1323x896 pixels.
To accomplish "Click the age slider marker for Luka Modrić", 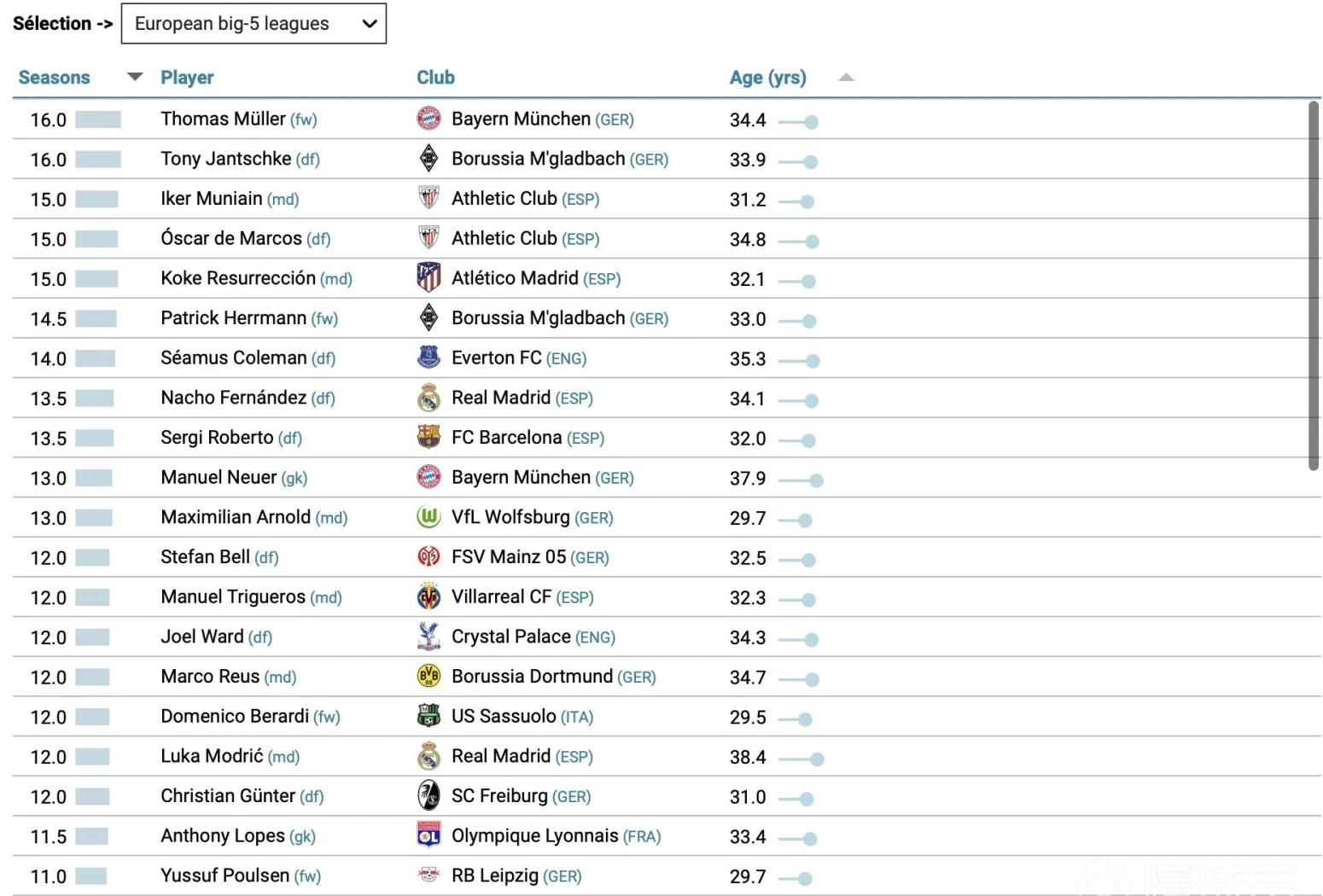I will [x=817, y=759].
